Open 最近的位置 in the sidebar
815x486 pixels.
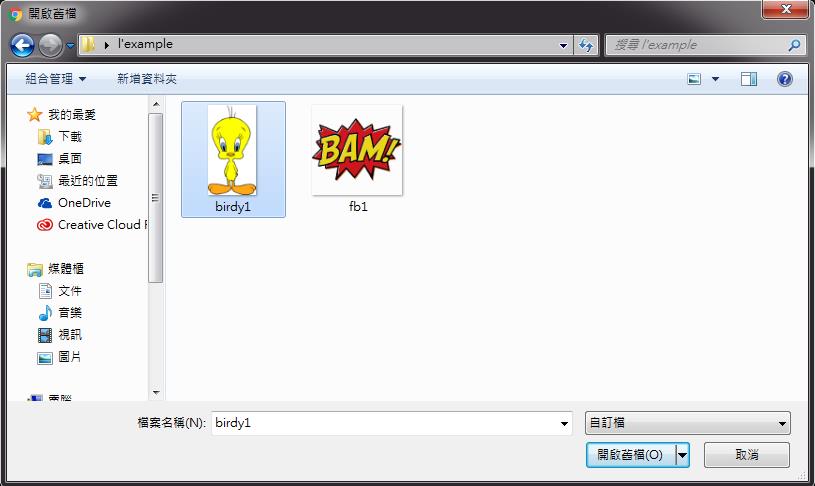[x=88, y=181]
